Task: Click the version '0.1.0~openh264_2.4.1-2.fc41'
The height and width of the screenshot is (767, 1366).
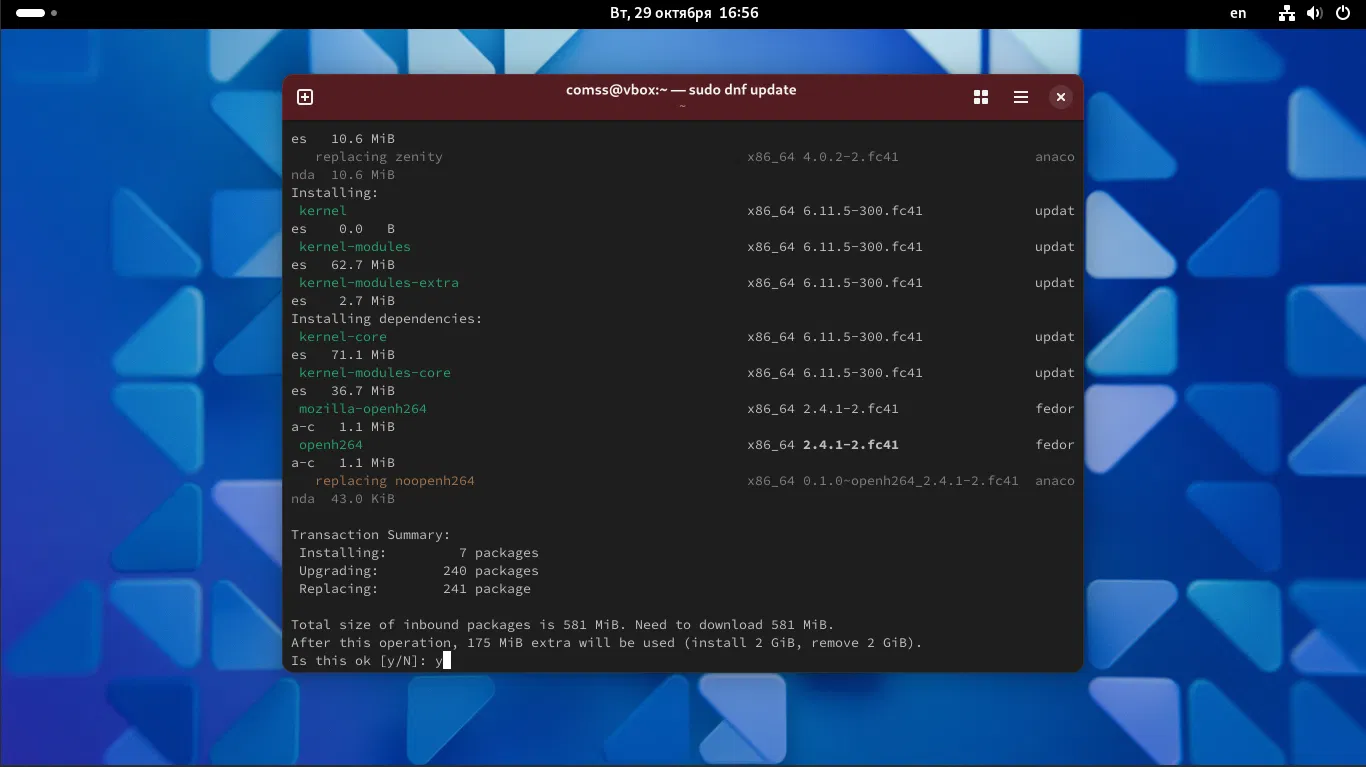Action: coord(911,481)
